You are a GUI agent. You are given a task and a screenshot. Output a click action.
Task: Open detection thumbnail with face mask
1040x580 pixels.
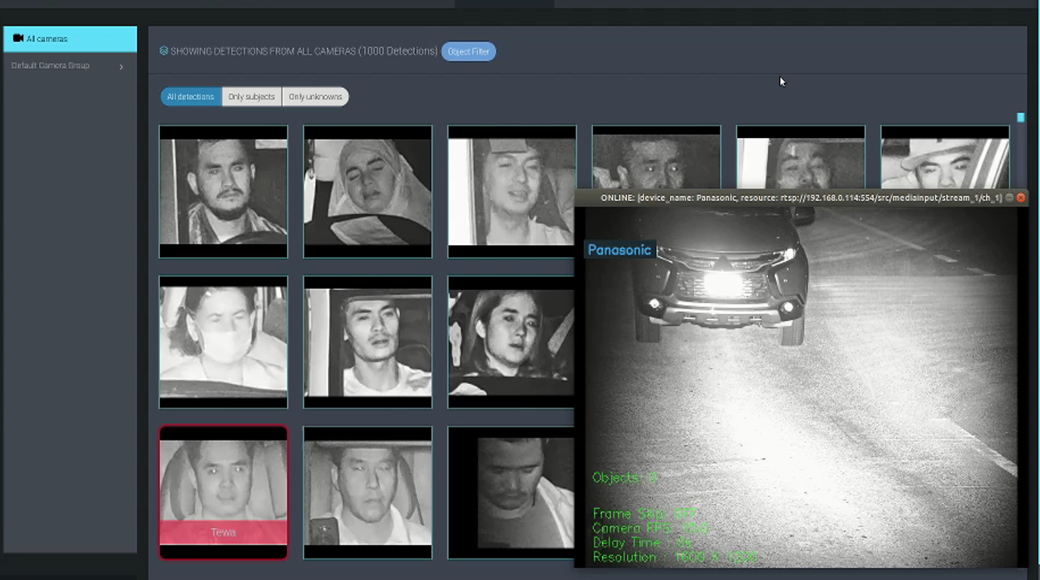coord(223,341)
